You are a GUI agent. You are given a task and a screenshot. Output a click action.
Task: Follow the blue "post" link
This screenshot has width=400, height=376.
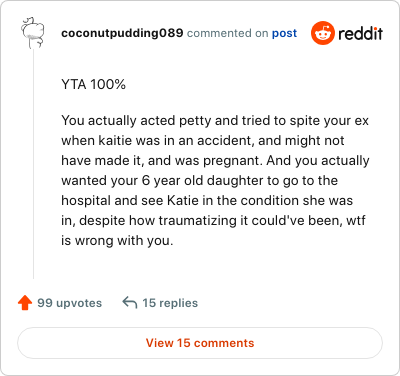click(x=284, y=33)
